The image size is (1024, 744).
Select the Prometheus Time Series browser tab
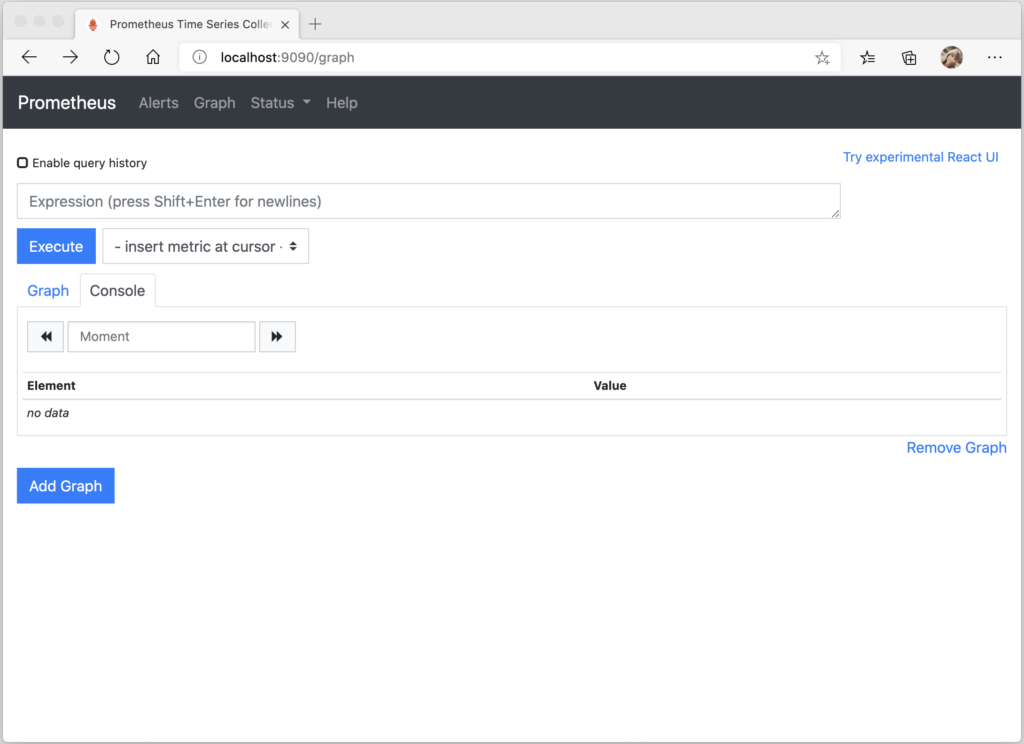tap(187, 25)
